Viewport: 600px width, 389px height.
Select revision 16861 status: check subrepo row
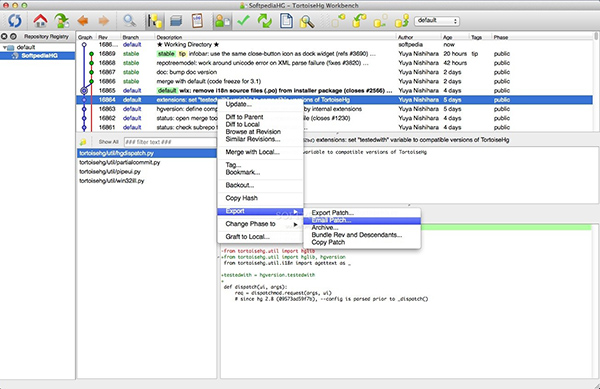pyautogui.click(x=335, y=127)
